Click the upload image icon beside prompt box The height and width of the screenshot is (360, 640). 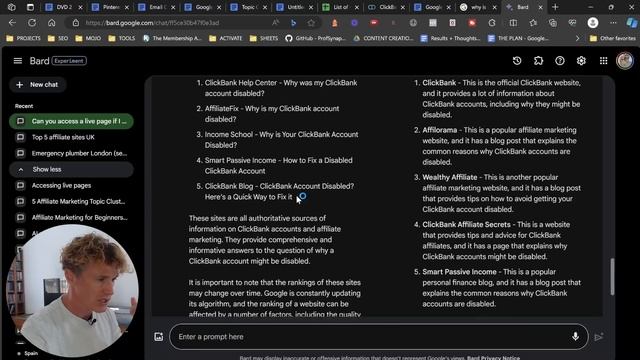(x=159, y=337)
